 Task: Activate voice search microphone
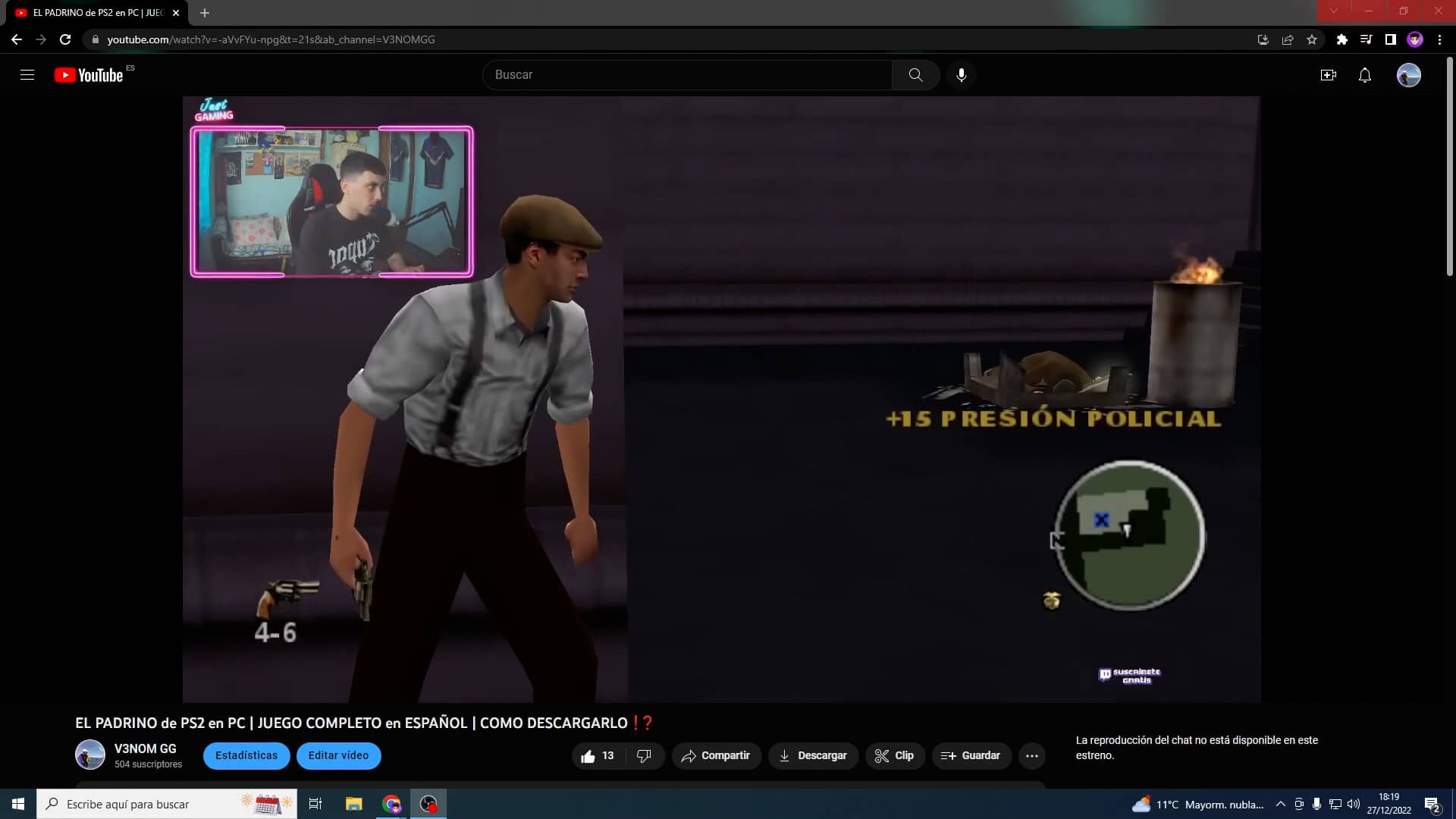(x=961, y=75)
